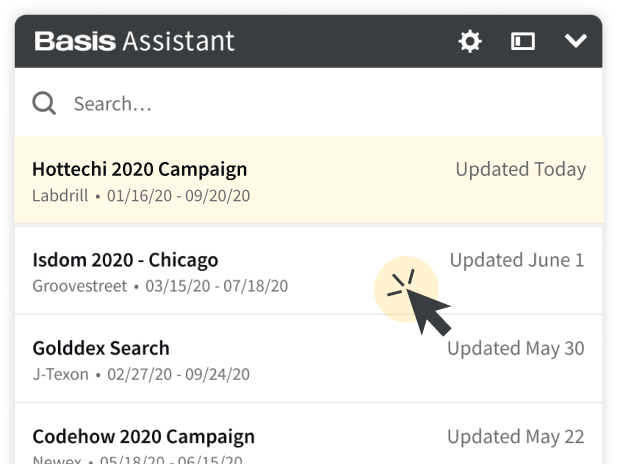Screen dimensions: 618x464
Task: Click the dark Basis Assistant header bar
Action: click(308, 41)
